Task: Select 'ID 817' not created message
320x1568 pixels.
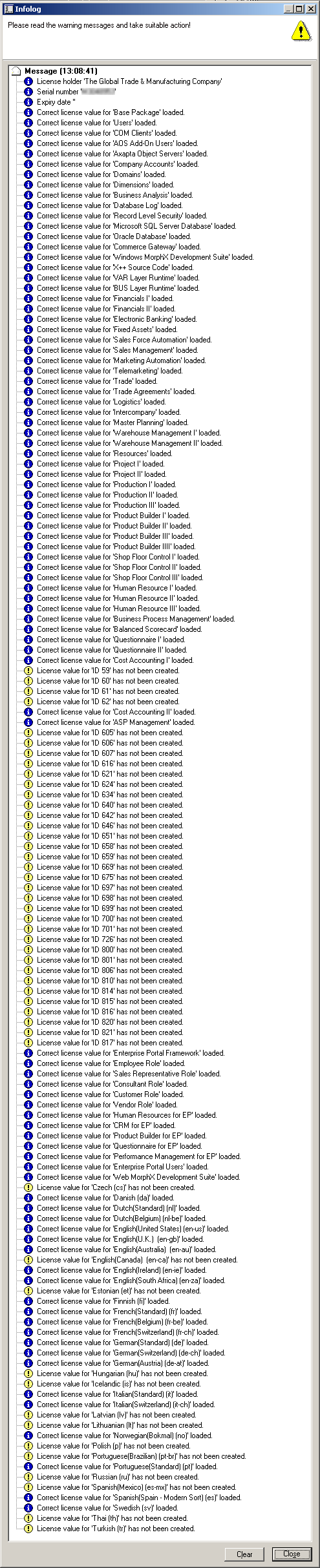Action: [x=110, y=1043]
